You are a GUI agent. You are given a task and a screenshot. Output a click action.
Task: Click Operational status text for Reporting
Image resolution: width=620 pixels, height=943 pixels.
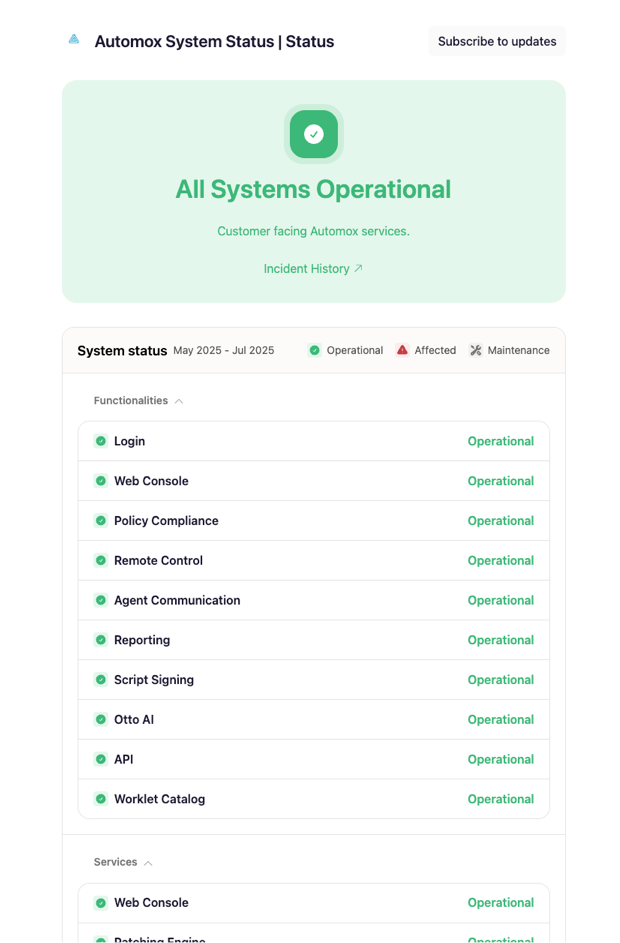click(500, 640)
